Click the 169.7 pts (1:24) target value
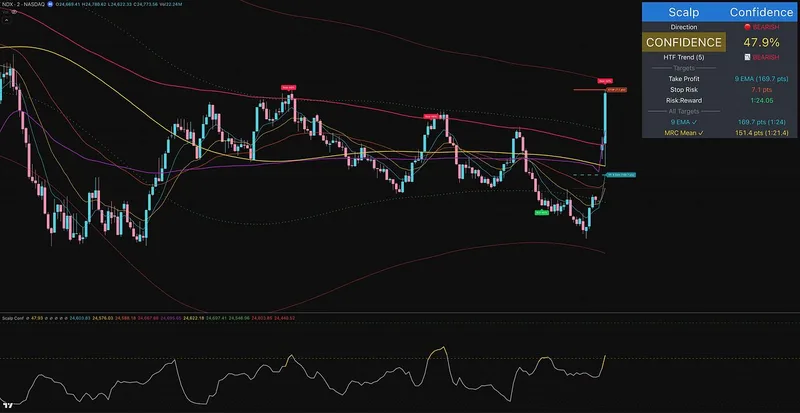The height and width of the screenshot is (413, 800). (761, 122)
